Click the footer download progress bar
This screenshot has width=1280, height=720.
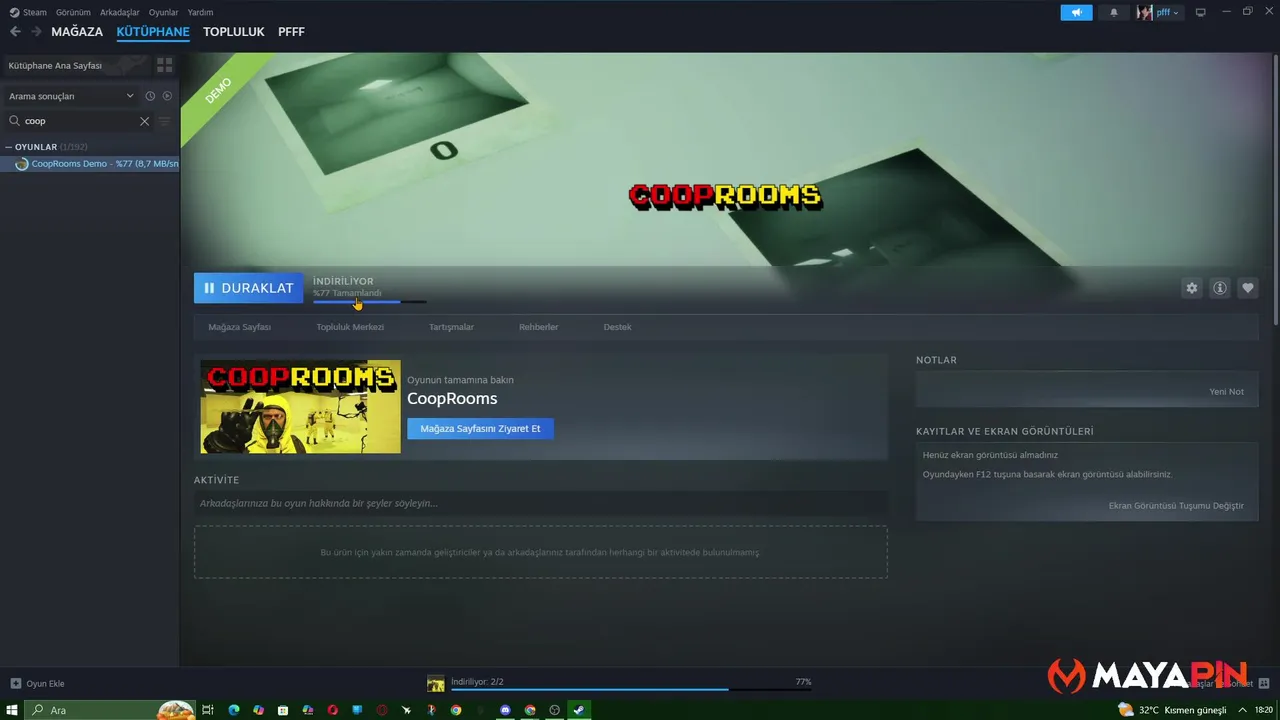pos(631,689)
